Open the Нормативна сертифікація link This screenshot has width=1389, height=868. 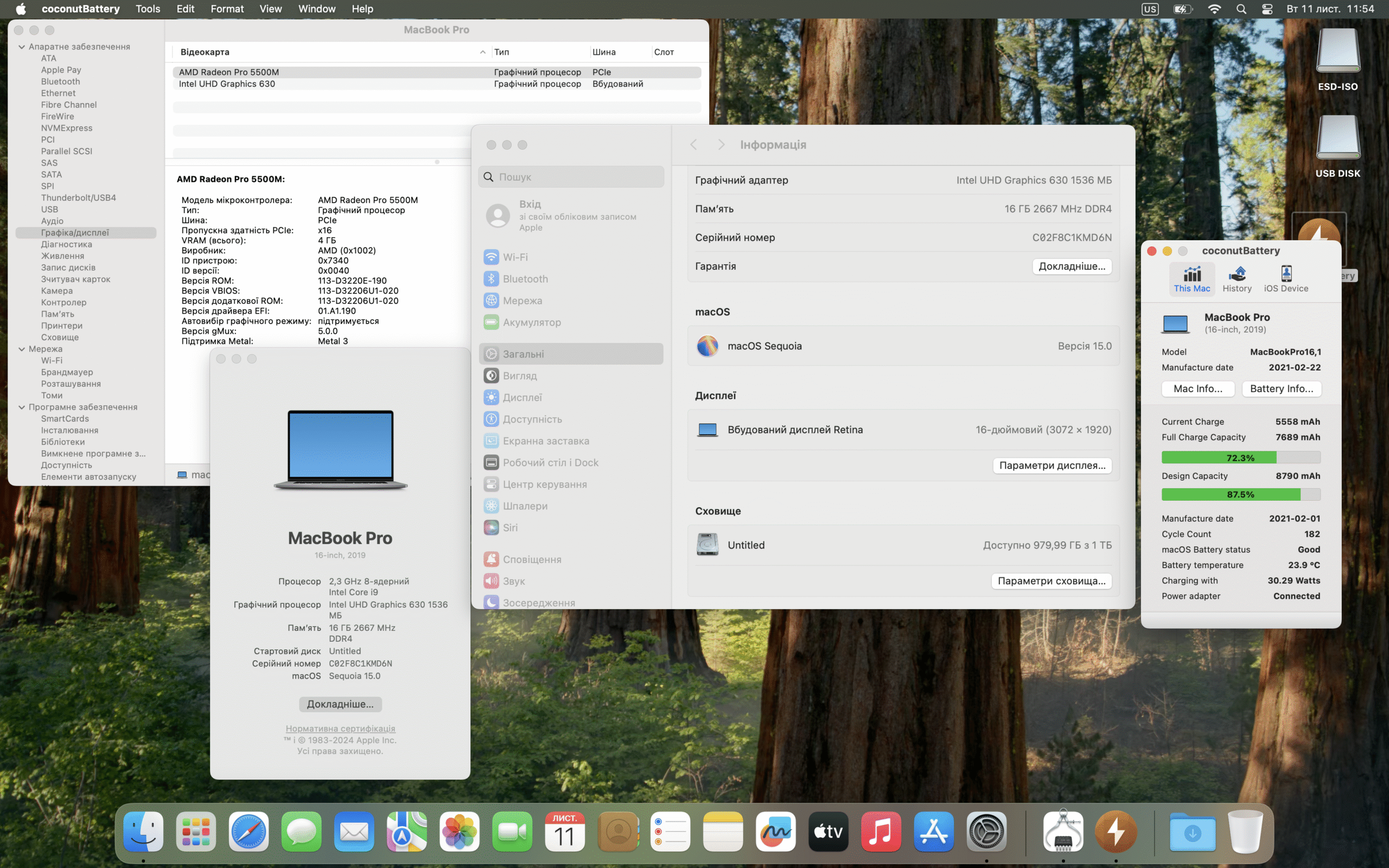(x=340, y=729)
